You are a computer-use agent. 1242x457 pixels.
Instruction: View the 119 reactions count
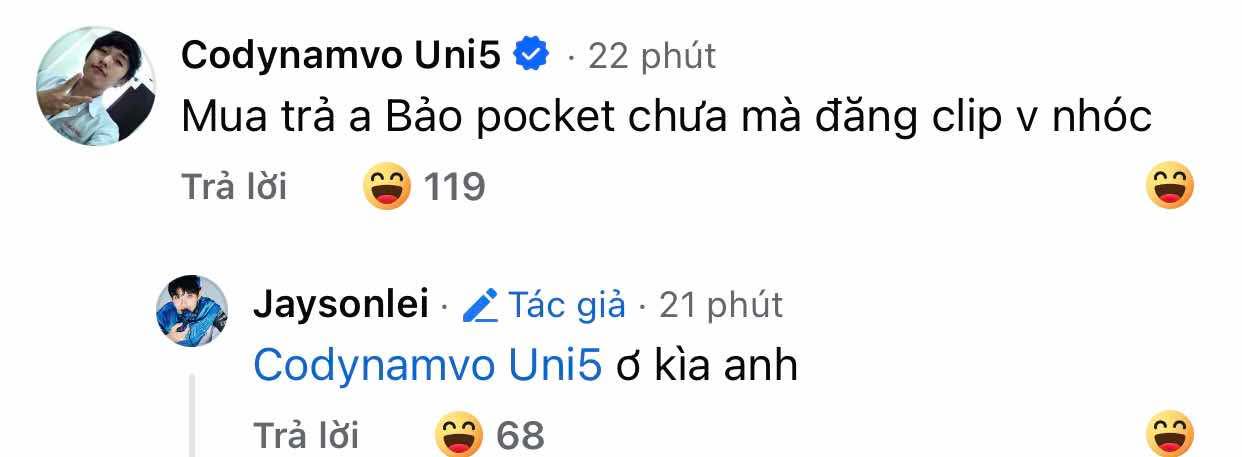click(x=455, y=187)
